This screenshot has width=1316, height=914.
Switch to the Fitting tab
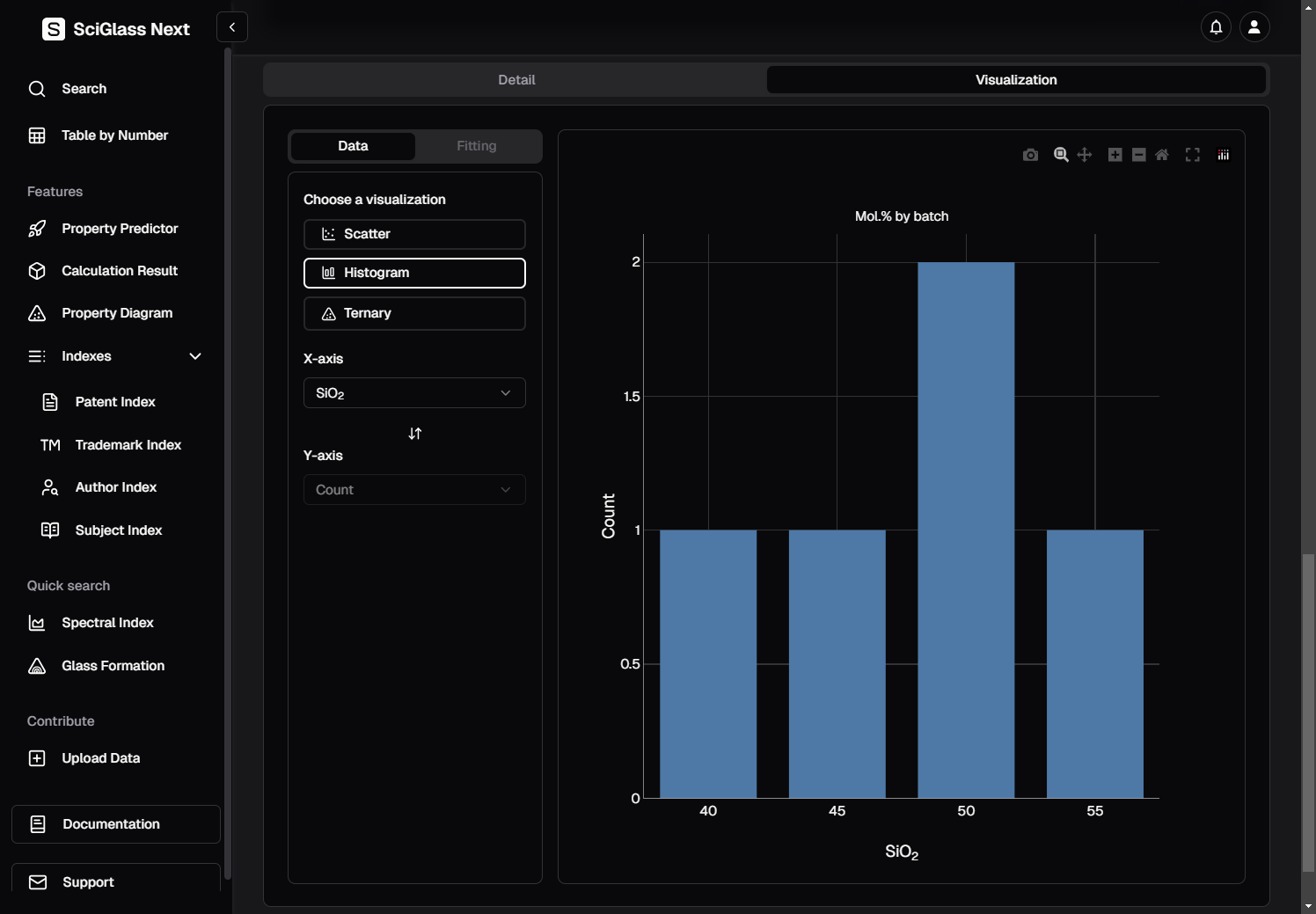tap(477, 146)
